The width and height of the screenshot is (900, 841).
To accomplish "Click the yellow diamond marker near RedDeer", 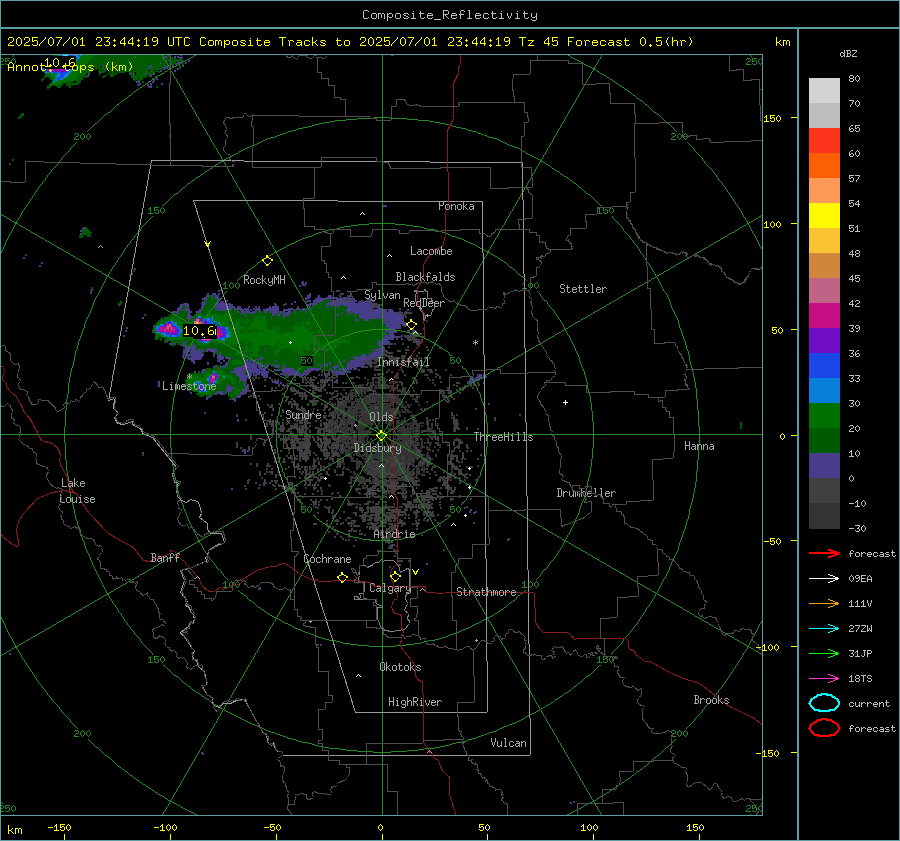I will coord(412,325).
